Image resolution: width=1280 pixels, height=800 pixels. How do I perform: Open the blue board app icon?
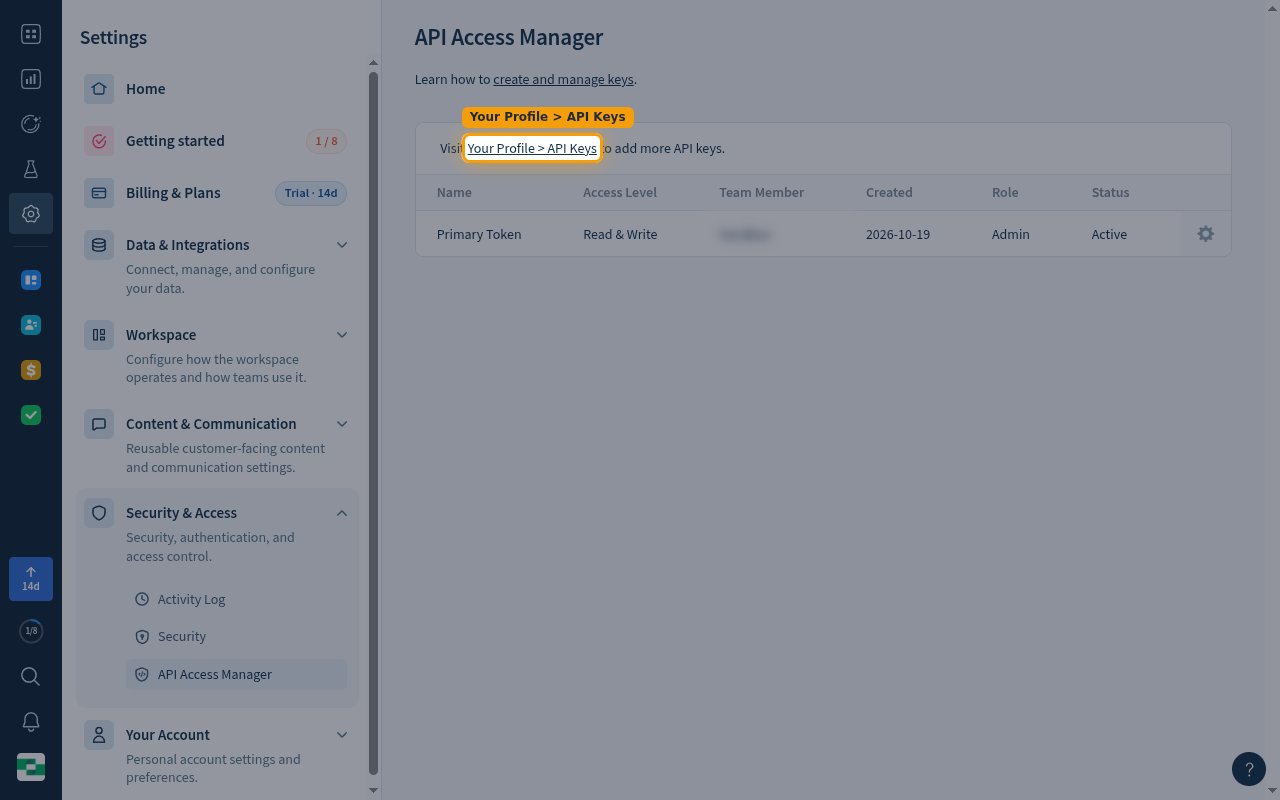pyautogui.click(x=31, y=280)
